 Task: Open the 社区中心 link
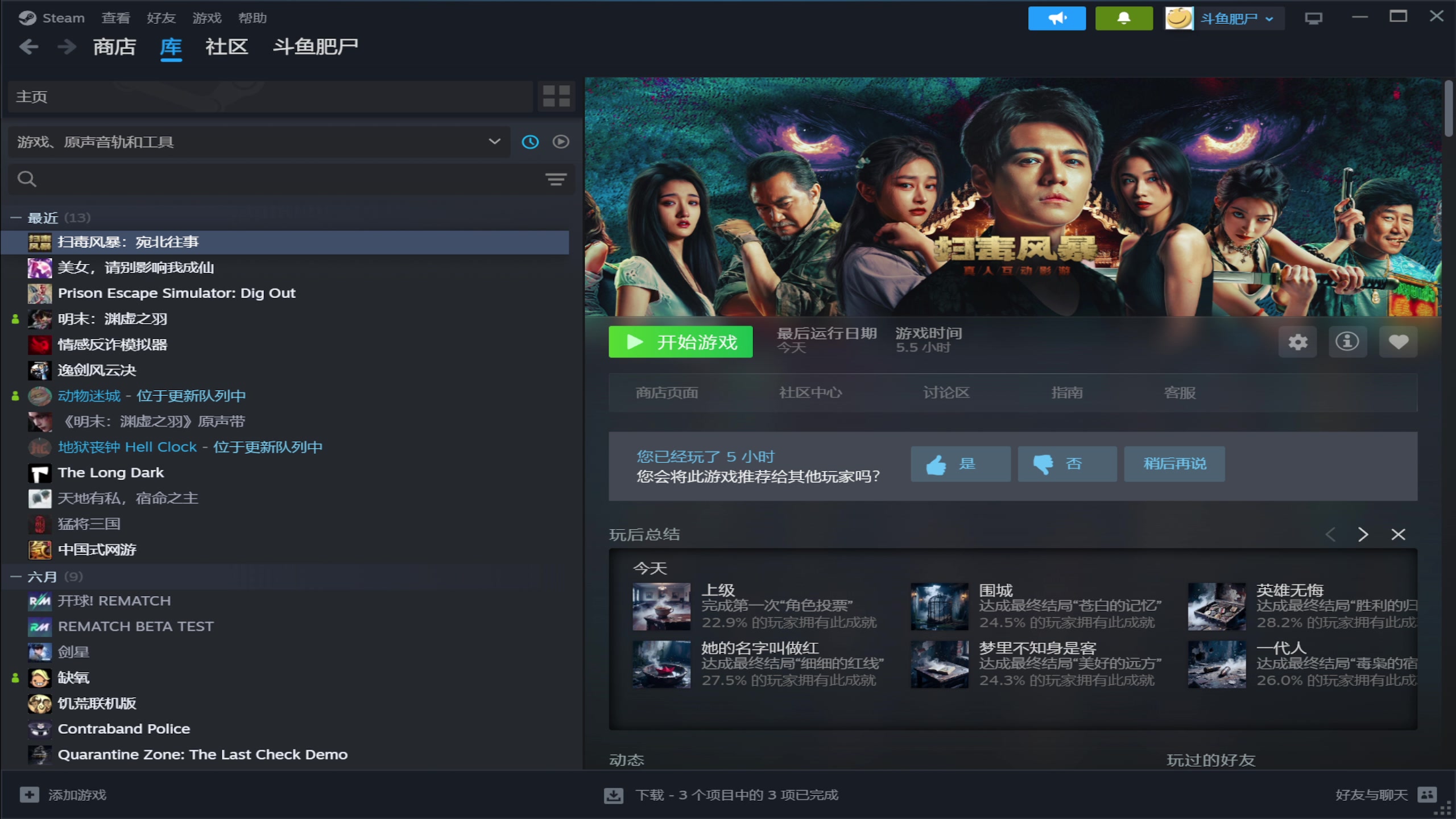[810, 393]
